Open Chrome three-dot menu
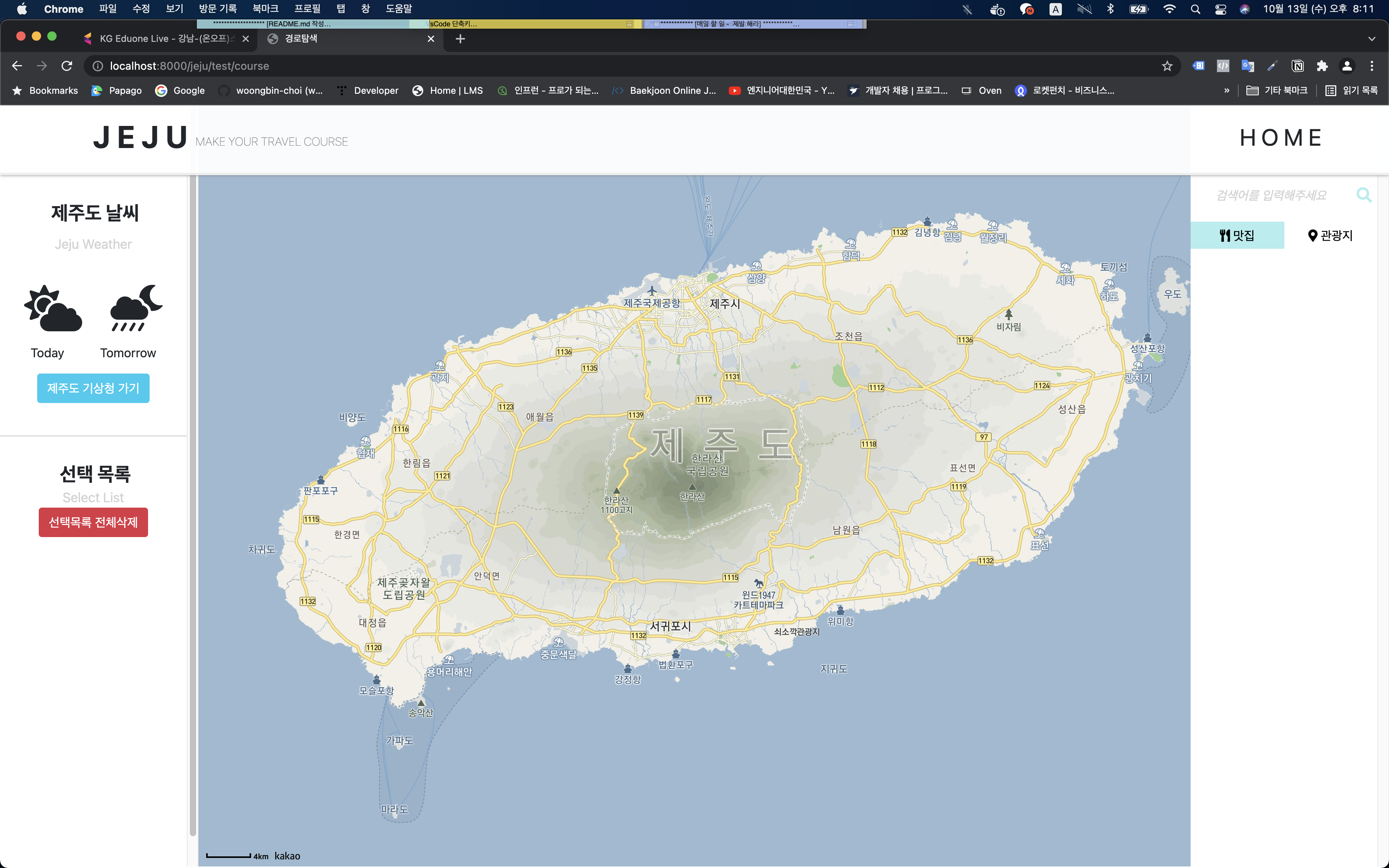The width and height of the screenshot is (1389, 868). pos(1372,66)
